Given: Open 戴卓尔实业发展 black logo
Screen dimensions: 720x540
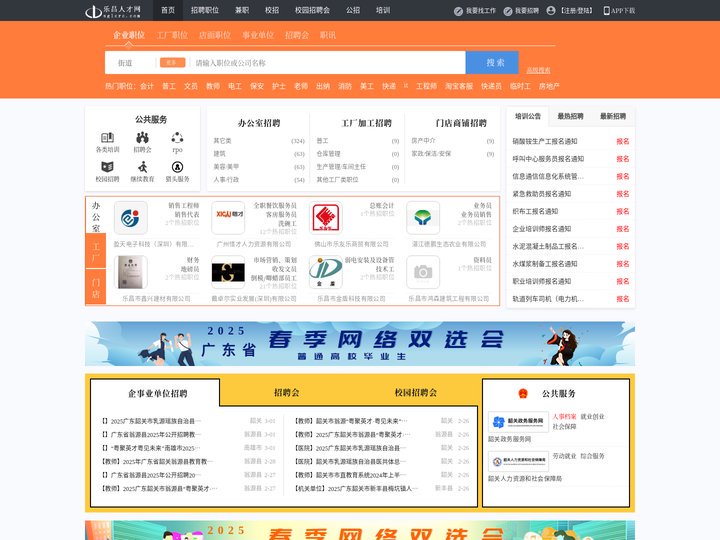Looking at the screenshot, I should (x=228, y=272).
